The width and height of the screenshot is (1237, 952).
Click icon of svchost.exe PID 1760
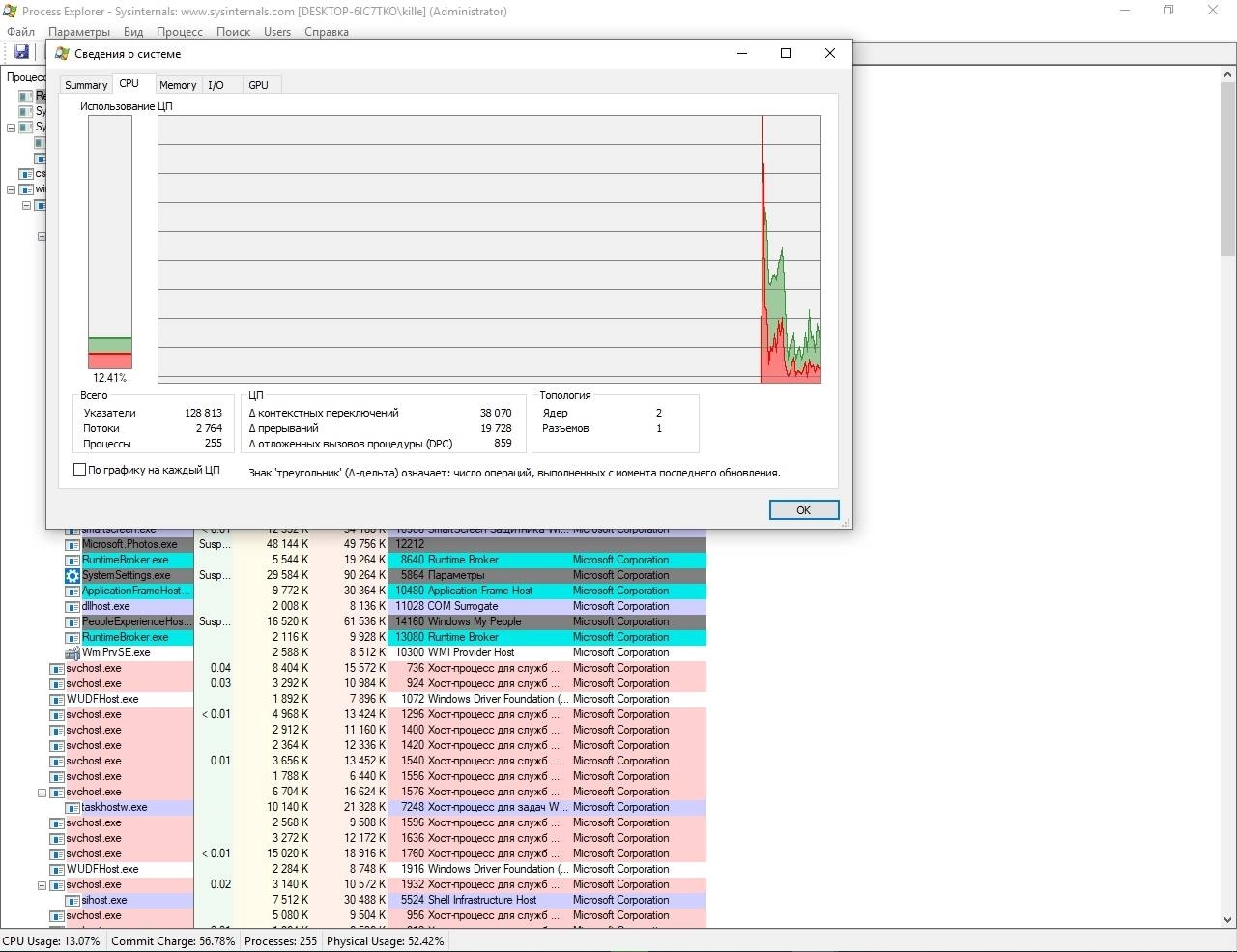point(57,853)
